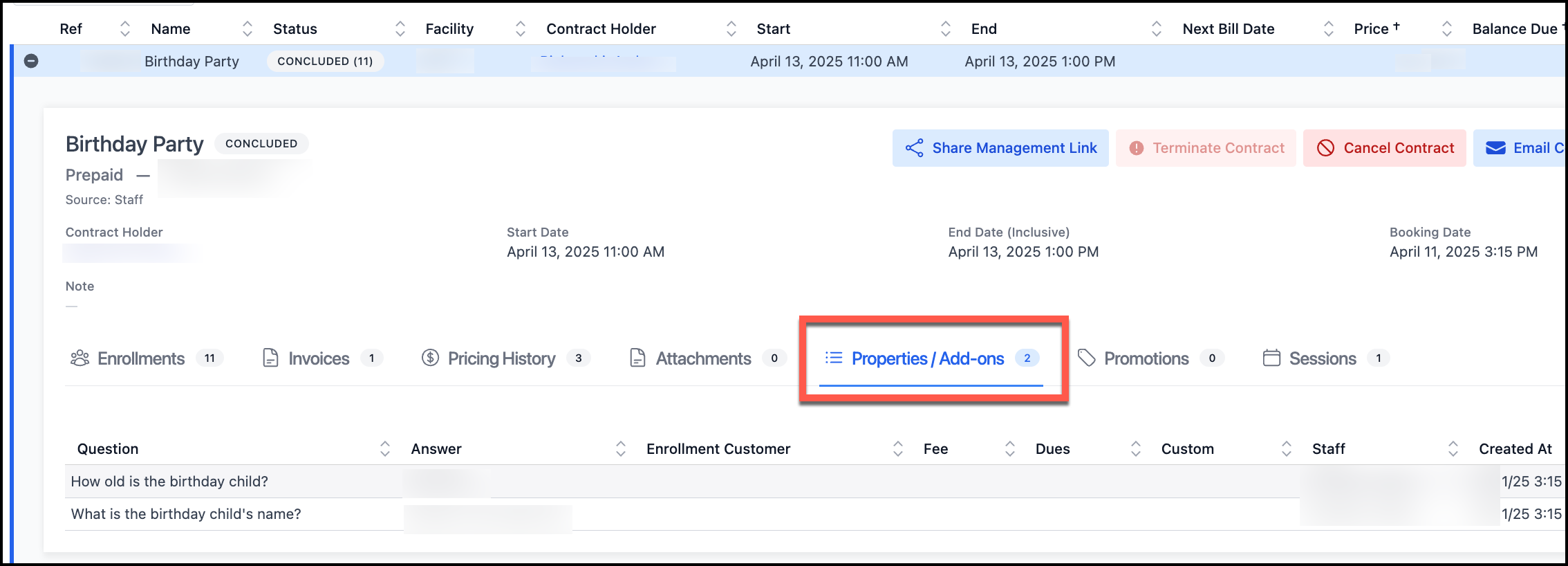Sort the Question column using its arrows
1568x566 pixels.
click(385, 449)
